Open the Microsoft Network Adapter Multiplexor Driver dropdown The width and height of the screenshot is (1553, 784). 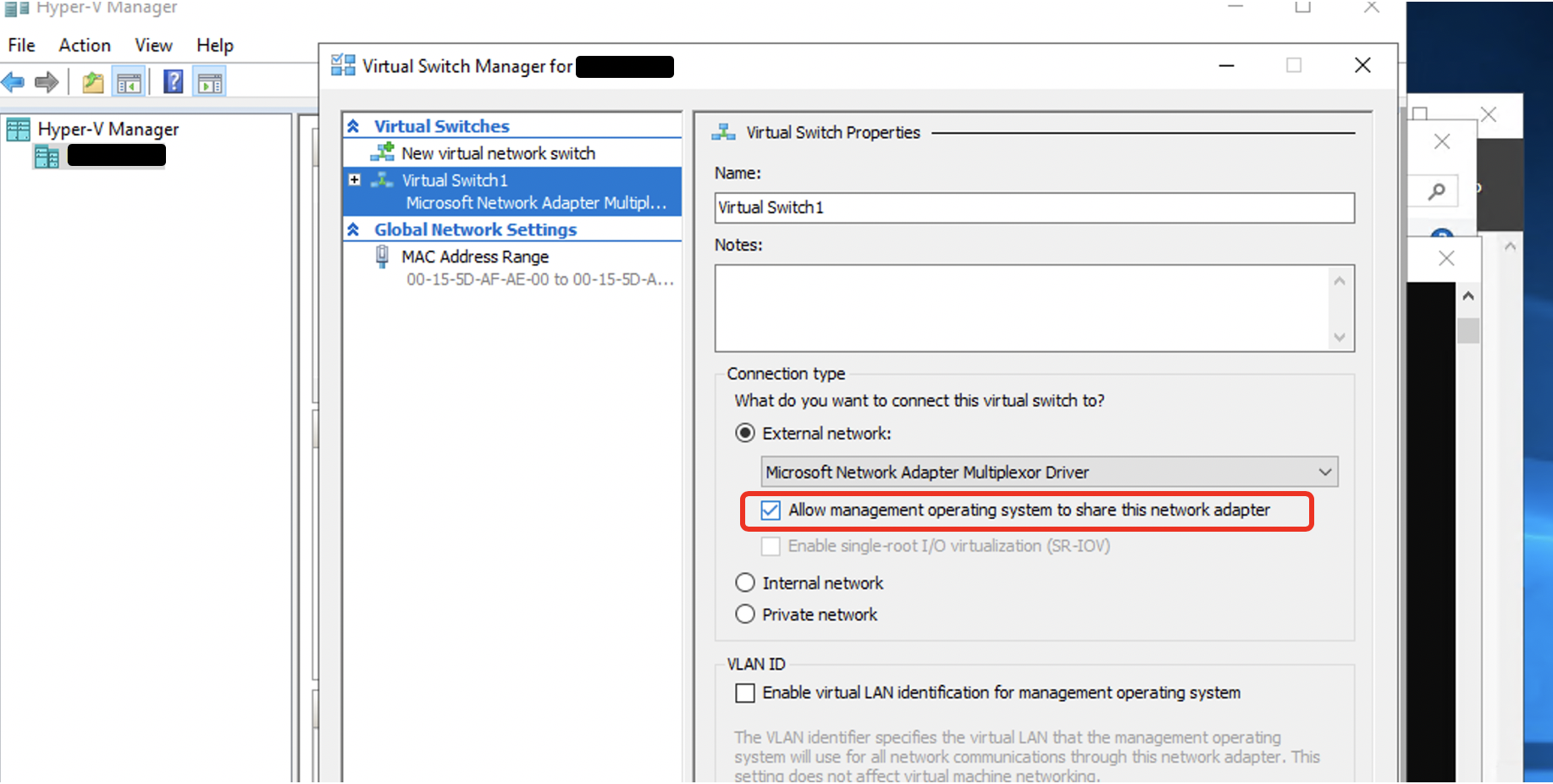(x=1049, y=472)
